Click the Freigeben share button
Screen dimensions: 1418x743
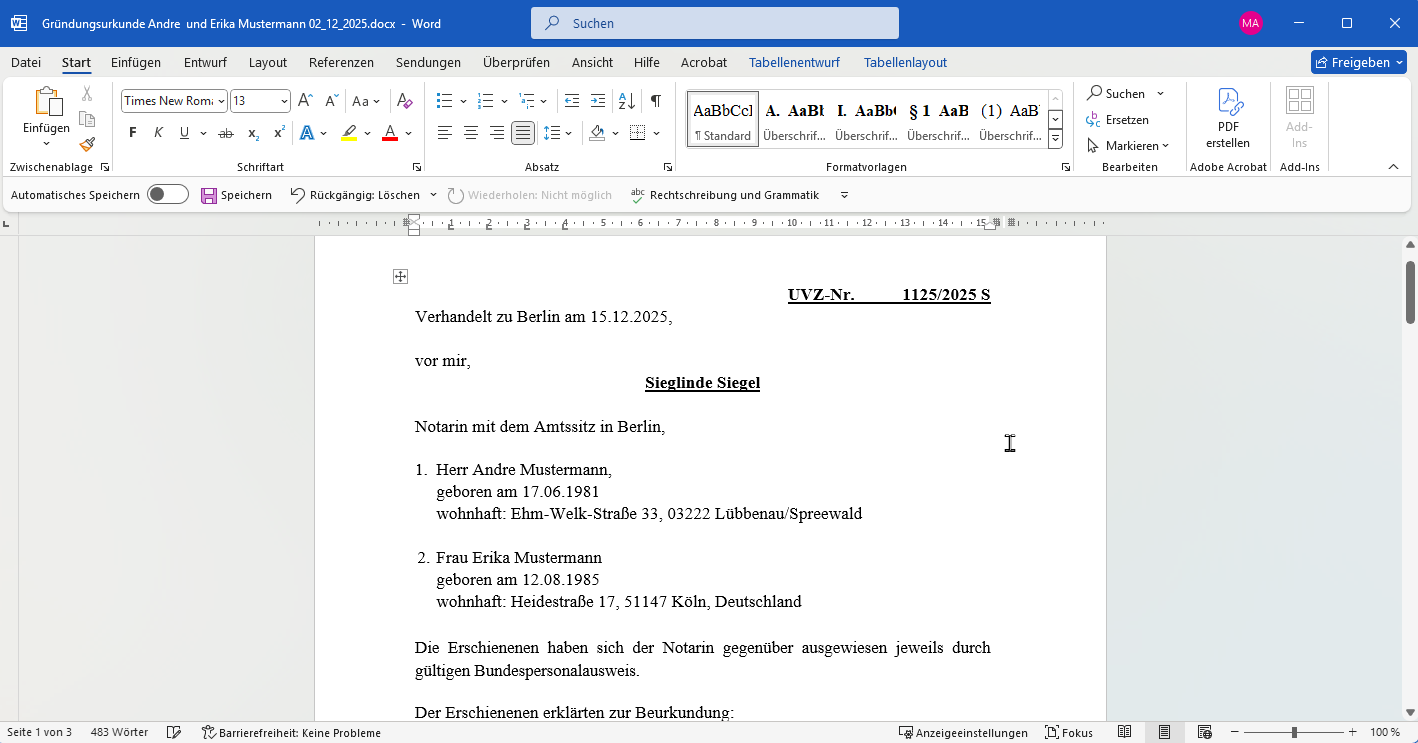pos(1356,62)
